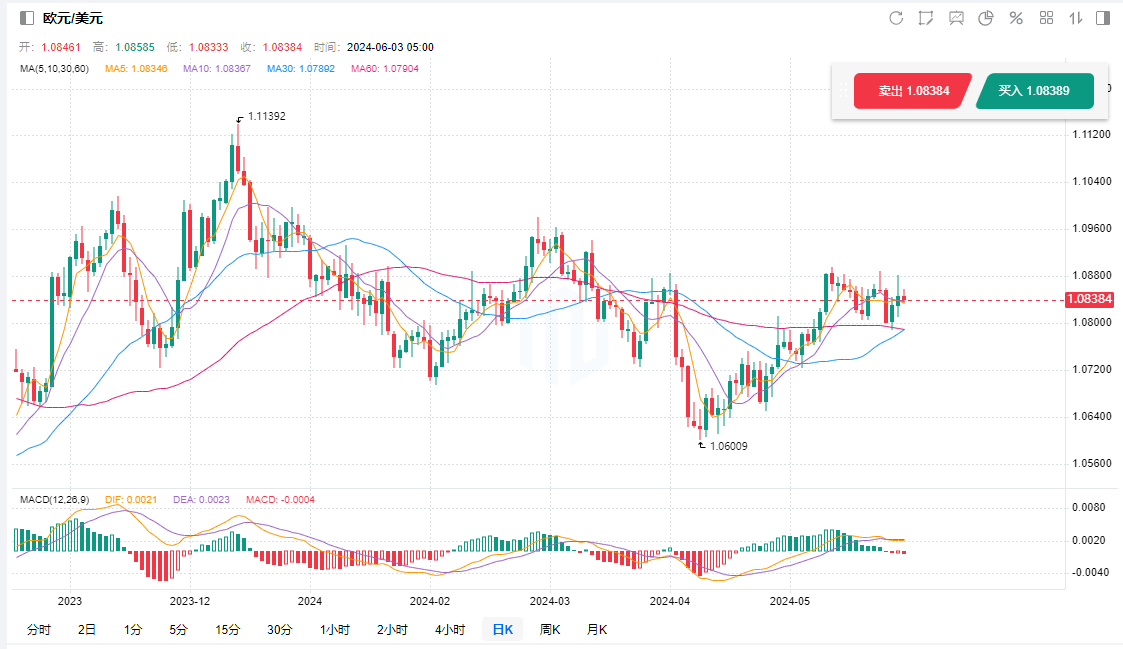This screenshot has height=649, width=1123.
Task: Choose the 4小时 timeframe
Action: [x=449, y=629]
